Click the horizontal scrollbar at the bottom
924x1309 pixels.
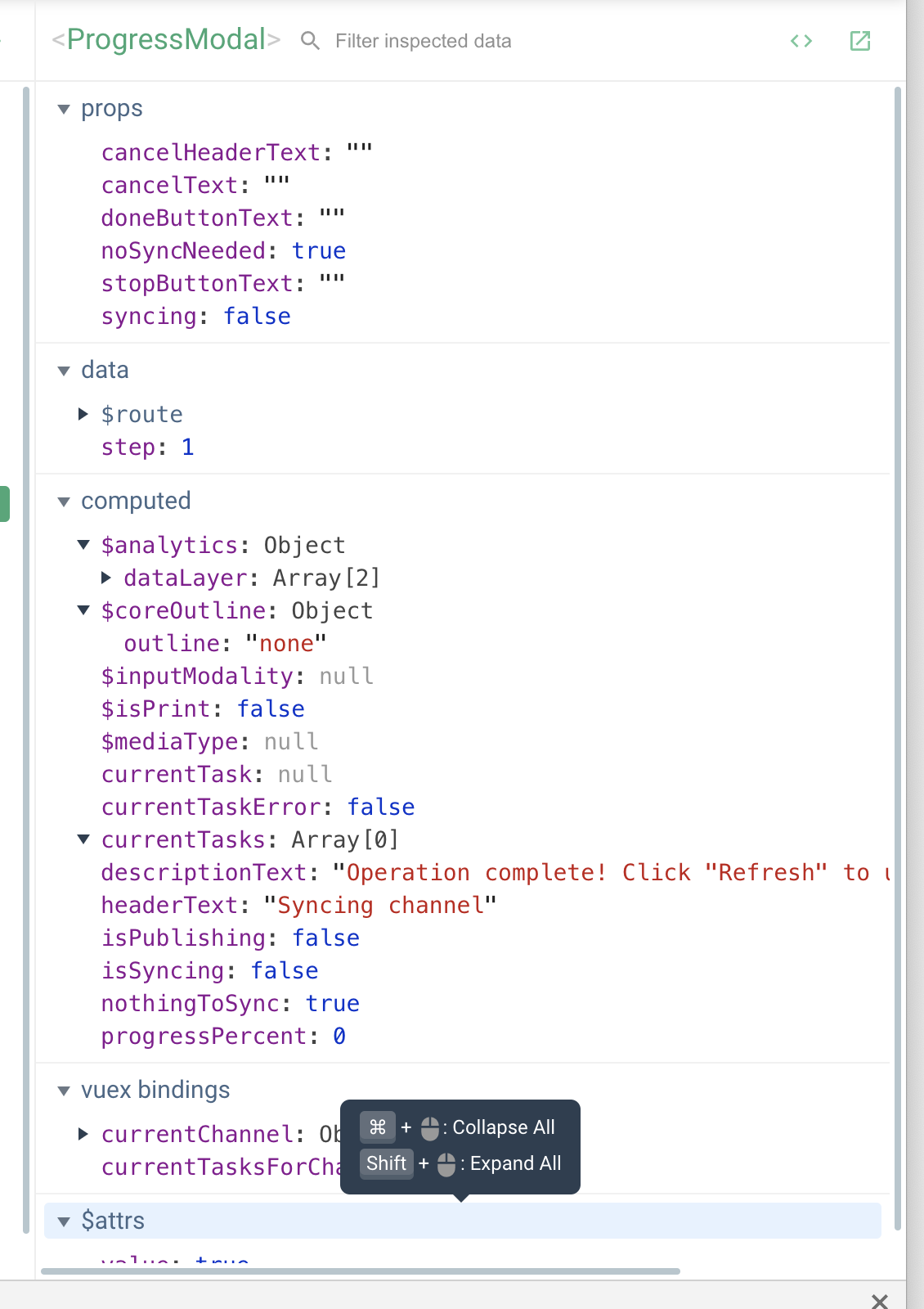[361, 1271]
